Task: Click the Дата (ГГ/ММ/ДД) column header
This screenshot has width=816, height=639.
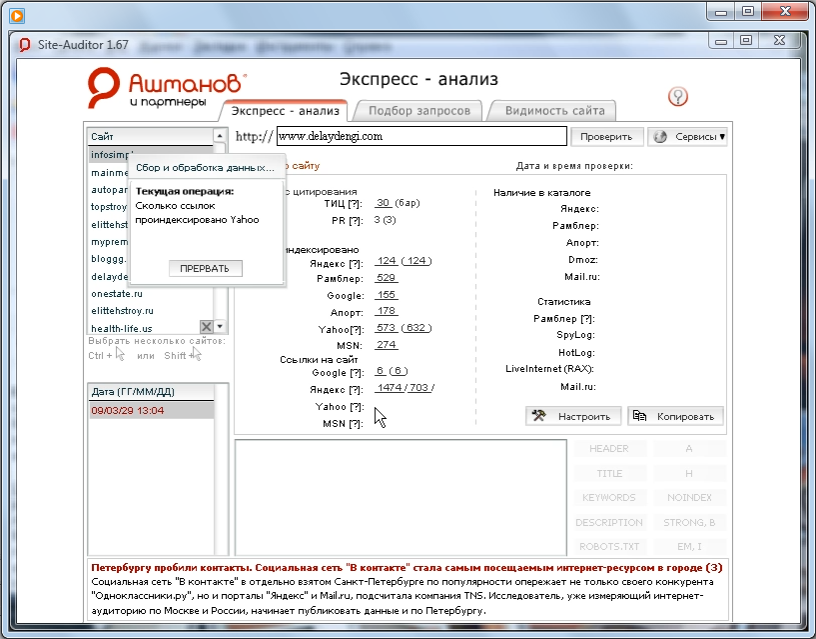Action: (151, 392)
